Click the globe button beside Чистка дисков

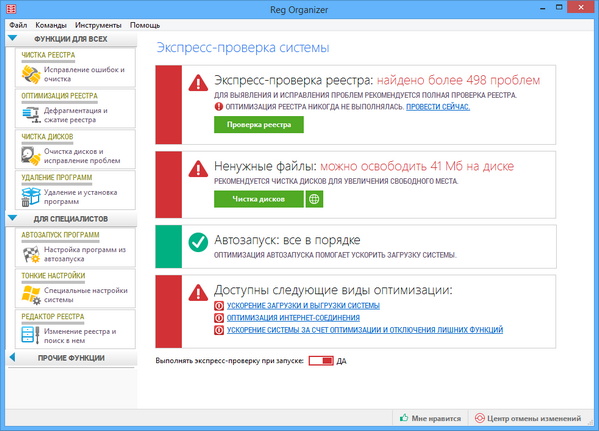(314, 199)
